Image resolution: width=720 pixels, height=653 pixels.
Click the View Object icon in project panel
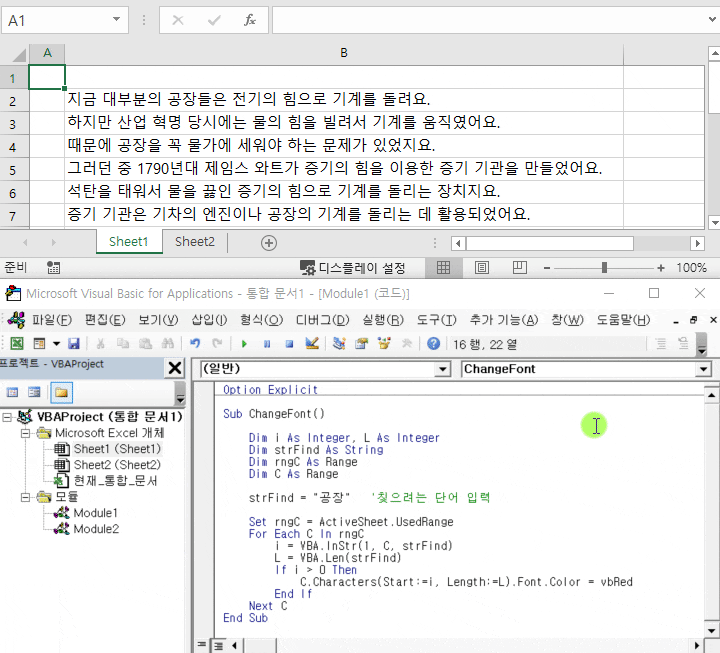pyautogui.click(x=34, y=392)
